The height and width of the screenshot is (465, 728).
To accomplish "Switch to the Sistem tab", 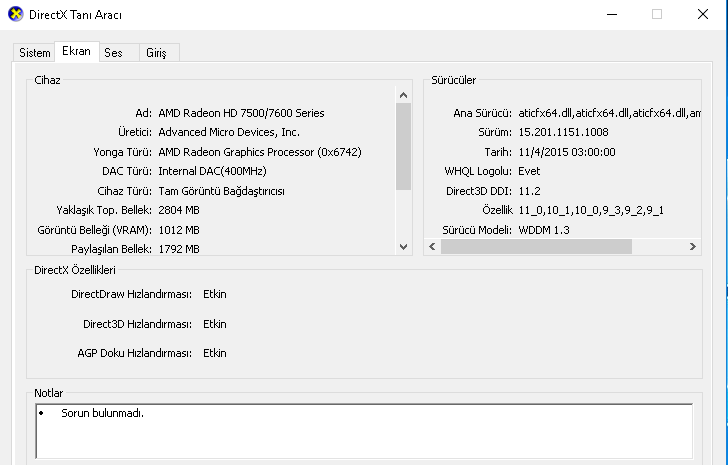I will pyautogui.click(x=34, y=52).
